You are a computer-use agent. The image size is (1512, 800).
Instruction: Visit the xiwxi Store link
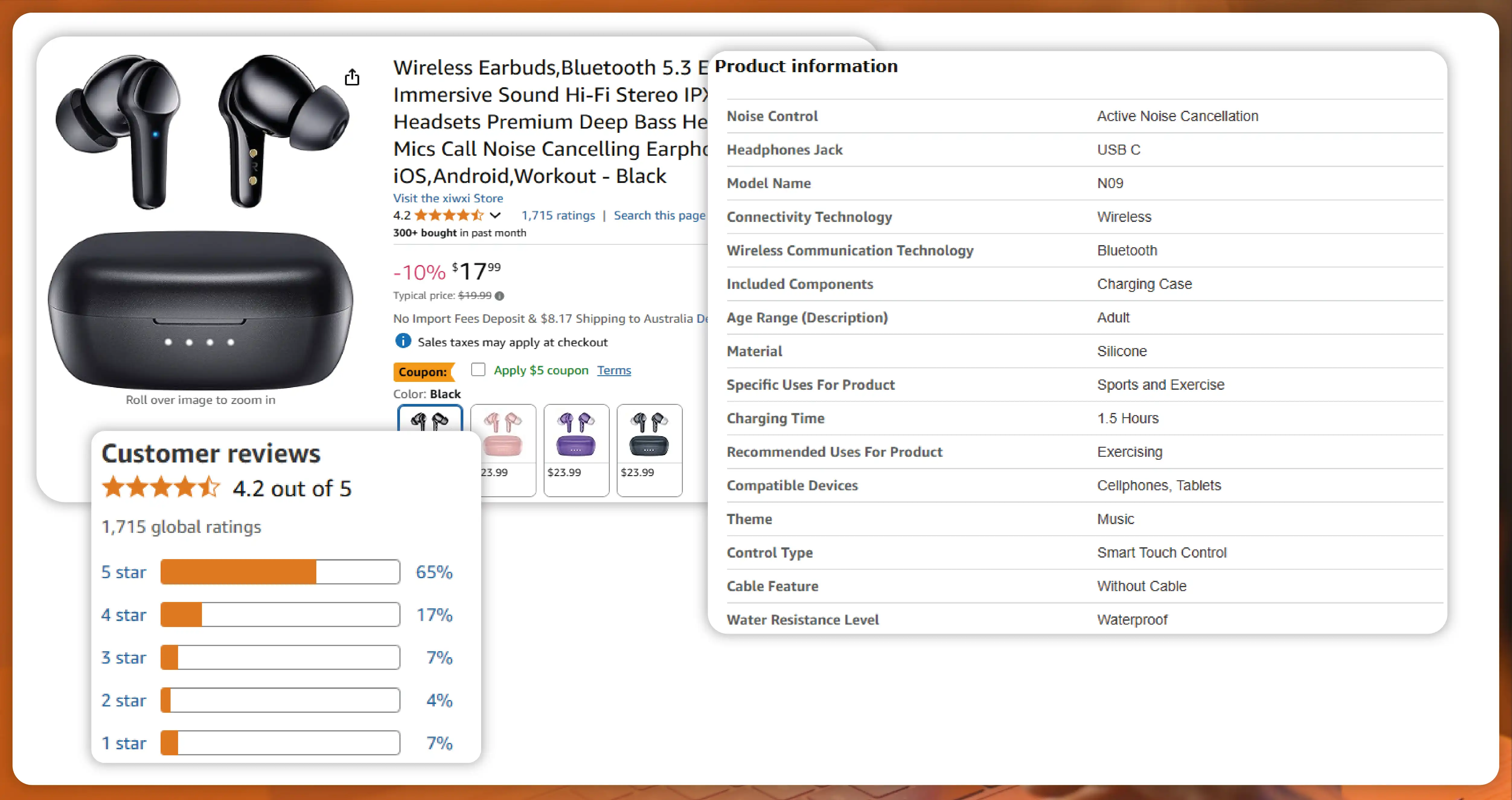click(448, 198)
